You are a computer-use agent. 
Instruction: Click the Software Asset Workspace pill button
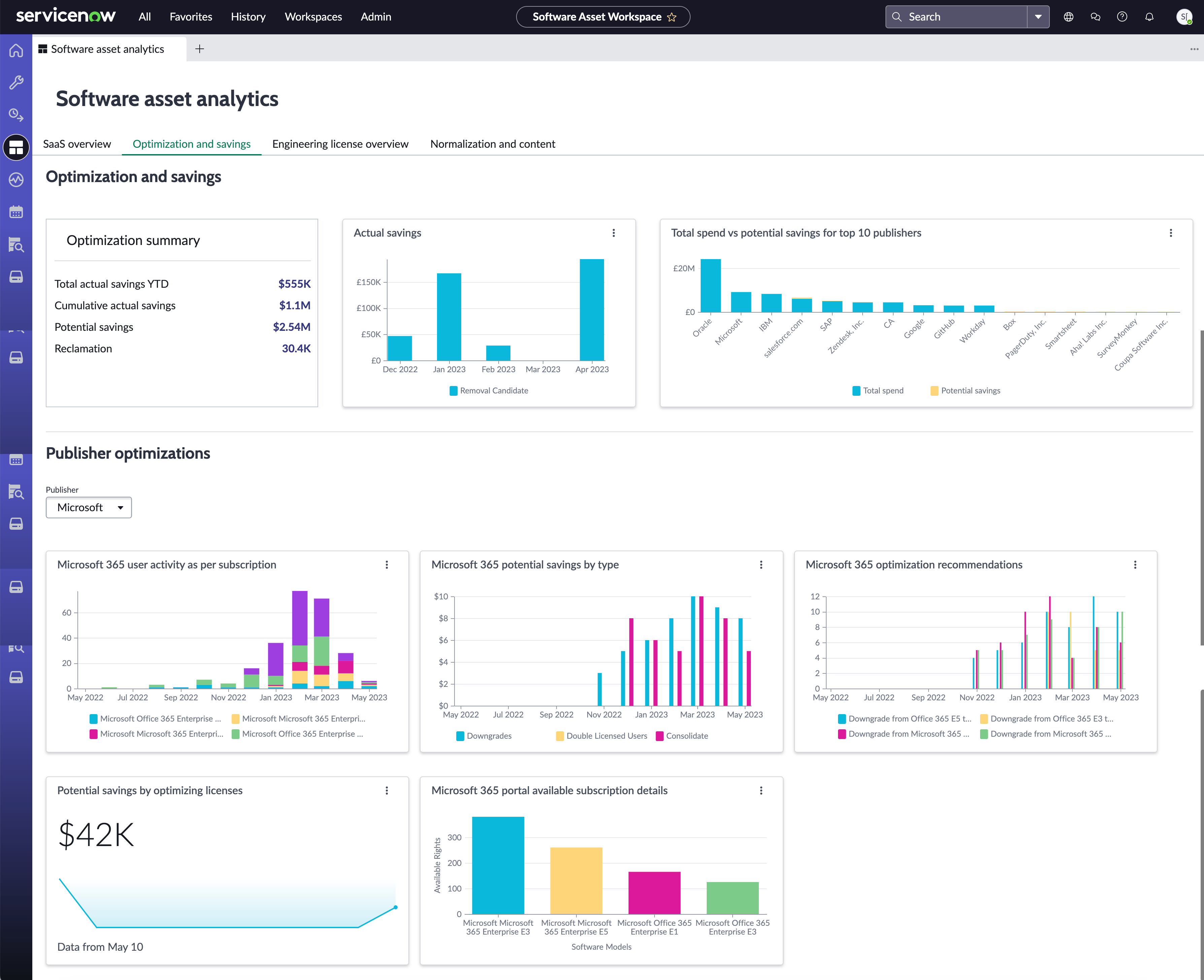coord(603,17)
